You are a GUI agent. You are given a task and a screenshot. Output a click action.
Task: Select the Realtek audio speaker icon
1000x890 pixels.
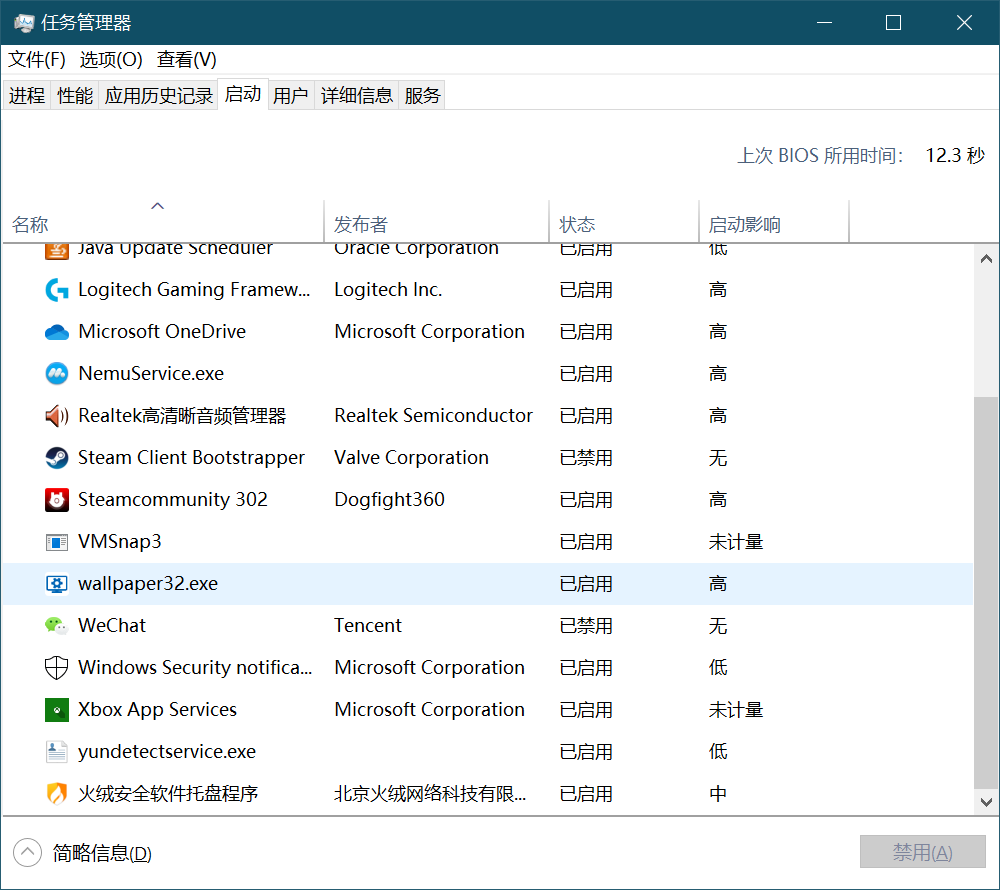[57, 416]
